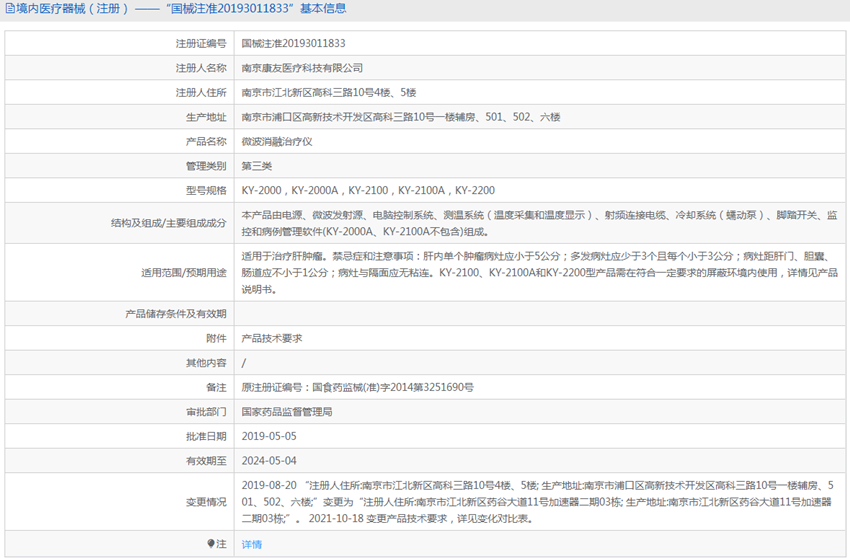The height and width of the screenshot is (558, 850).
Task: Click the original registration number in 备注 row
Action: tap(357, 387)
